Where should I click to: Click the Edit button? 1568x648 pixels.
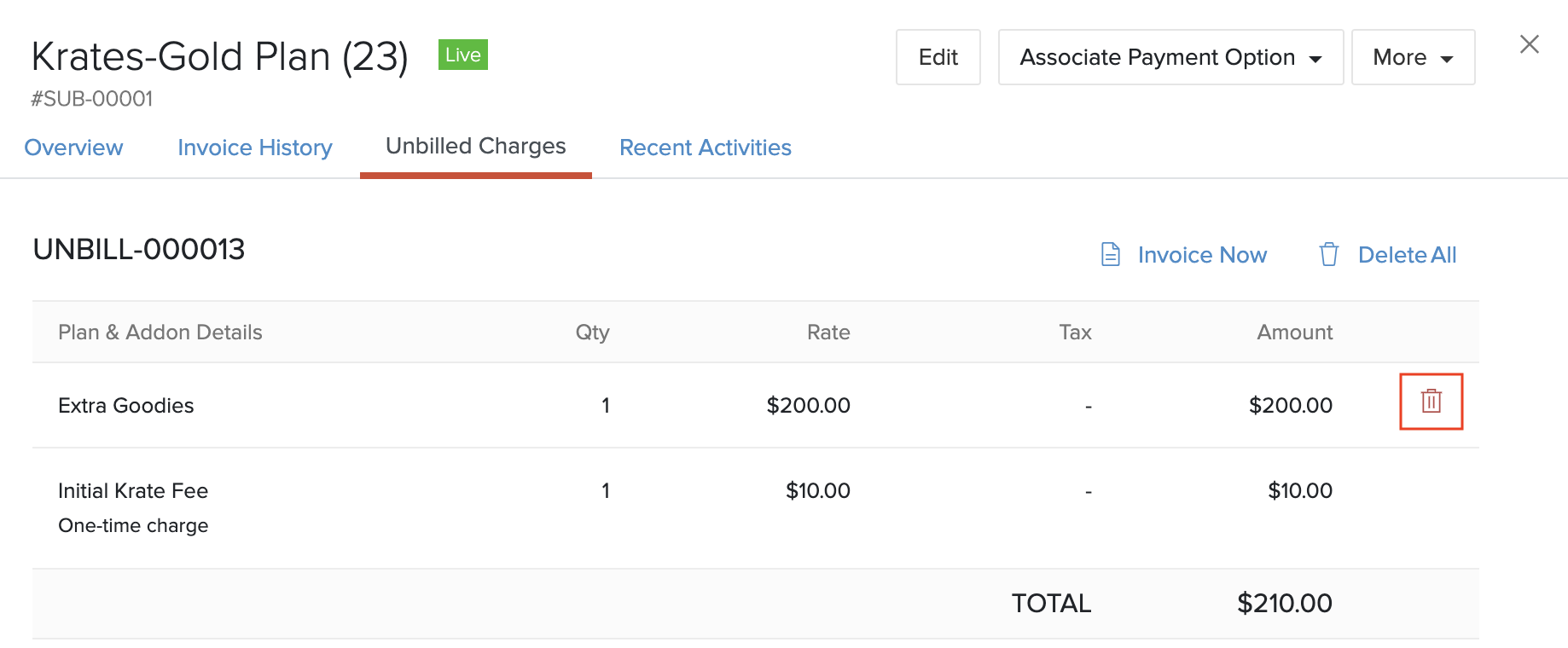(x=938, y=57)
